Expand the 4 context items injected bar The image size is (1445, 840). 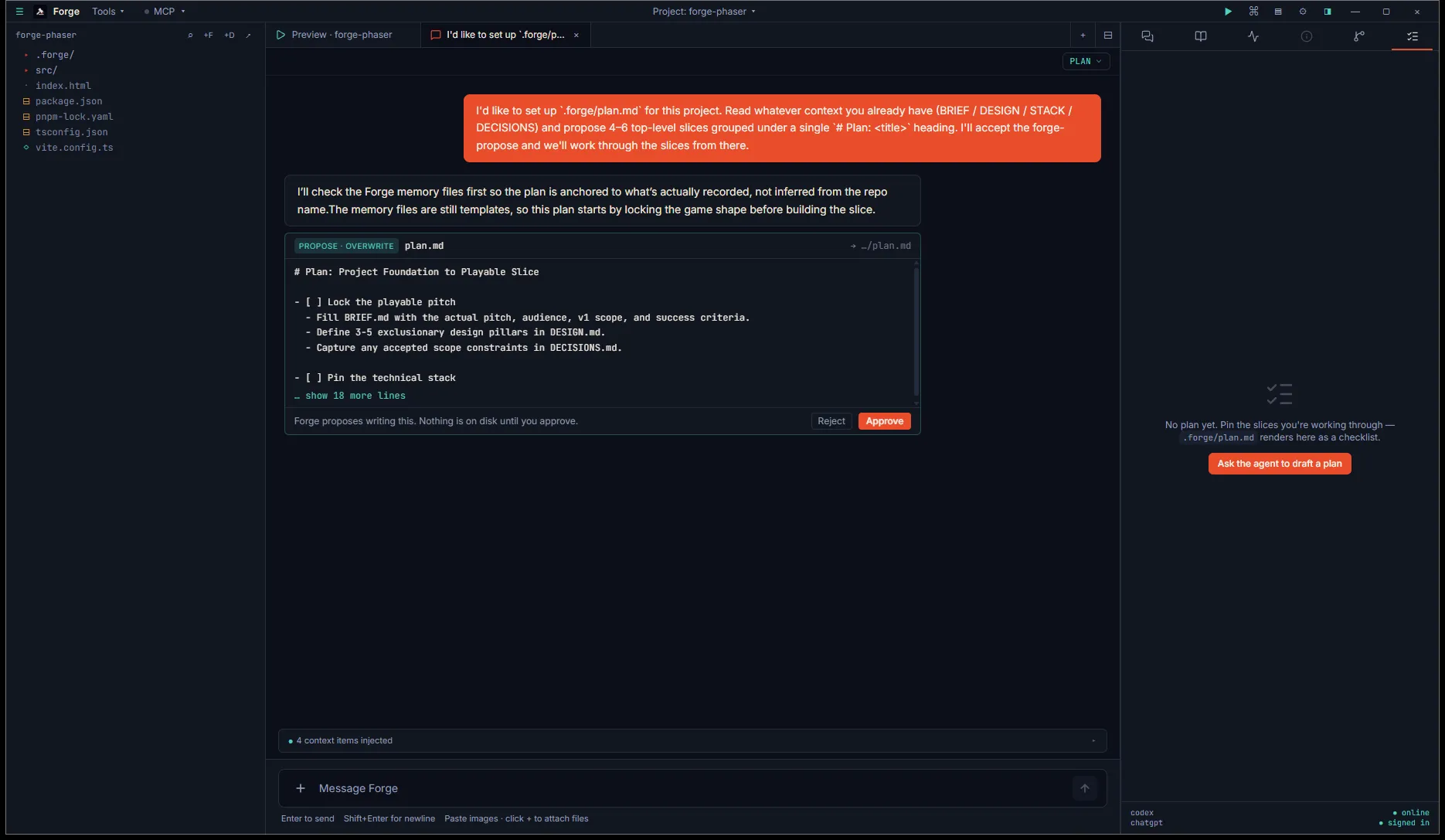tap(692, 740)
